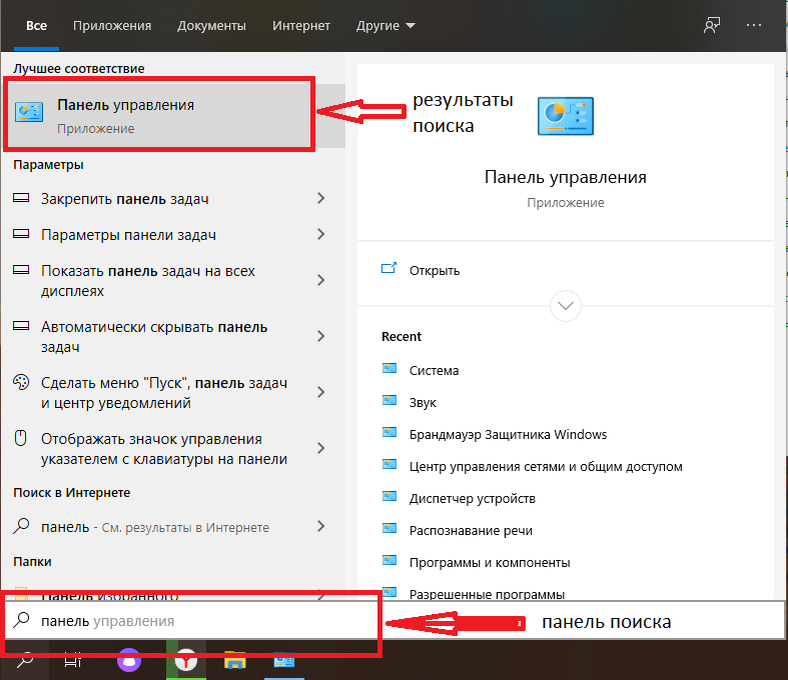Image resolution: width=788 pixels, height=680 pixels.
Task: Open Разрешенные программы recent entry
Action: coord(487,594)
